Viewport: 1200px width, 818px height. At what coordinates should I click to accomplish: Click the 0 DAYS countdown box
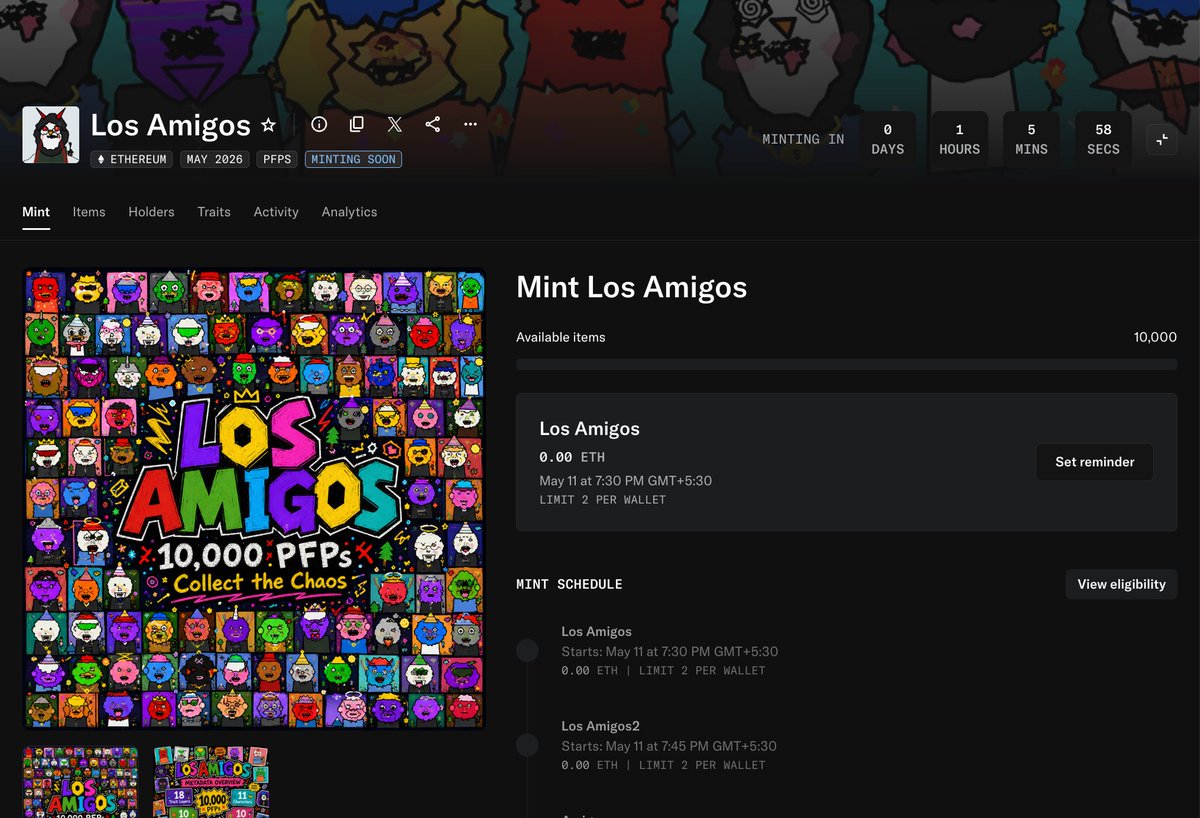(x=887, y=139)
